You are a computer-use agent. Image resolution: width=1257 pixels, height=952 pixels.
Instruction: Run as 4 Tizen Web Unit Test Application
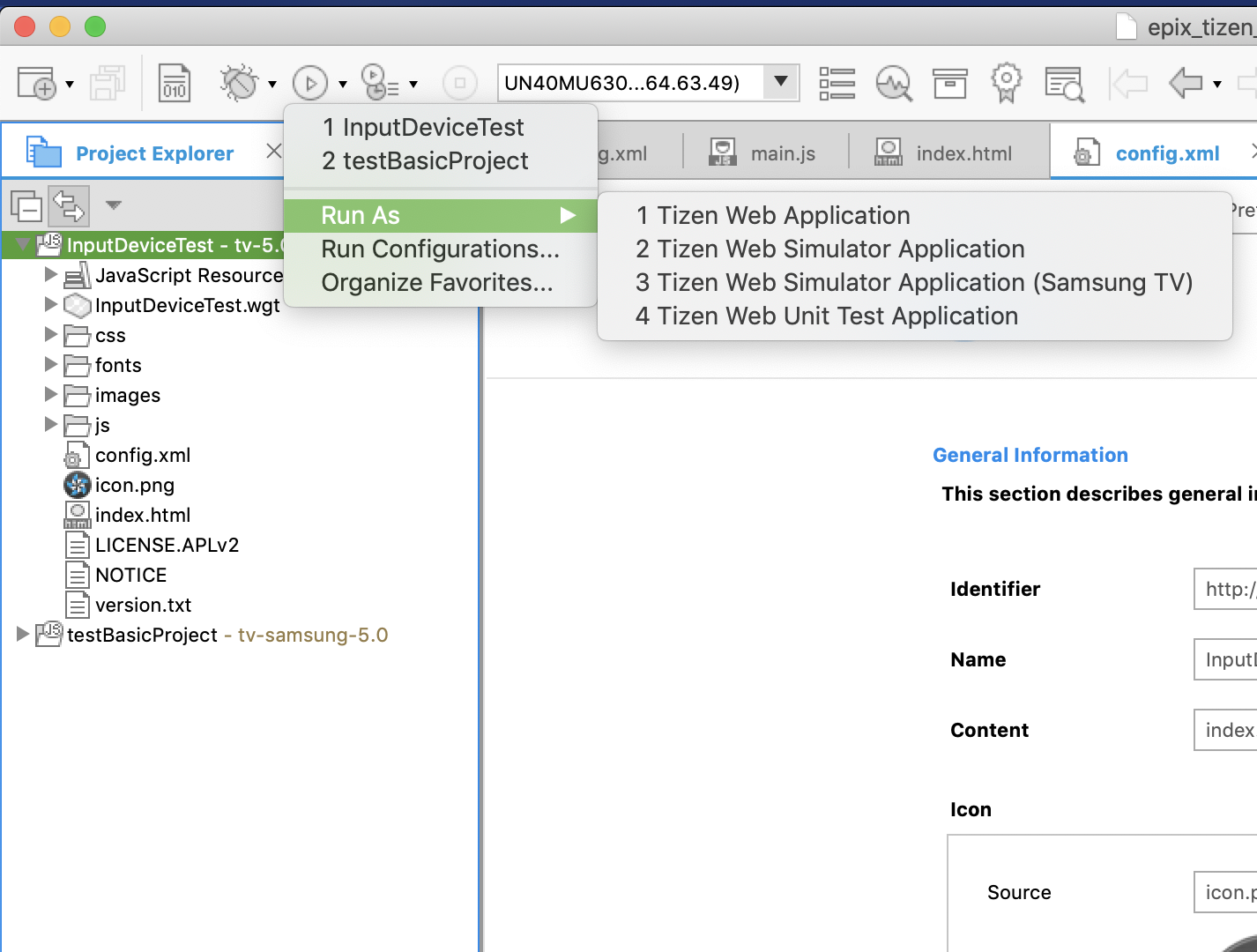click(x=915, y=316)
